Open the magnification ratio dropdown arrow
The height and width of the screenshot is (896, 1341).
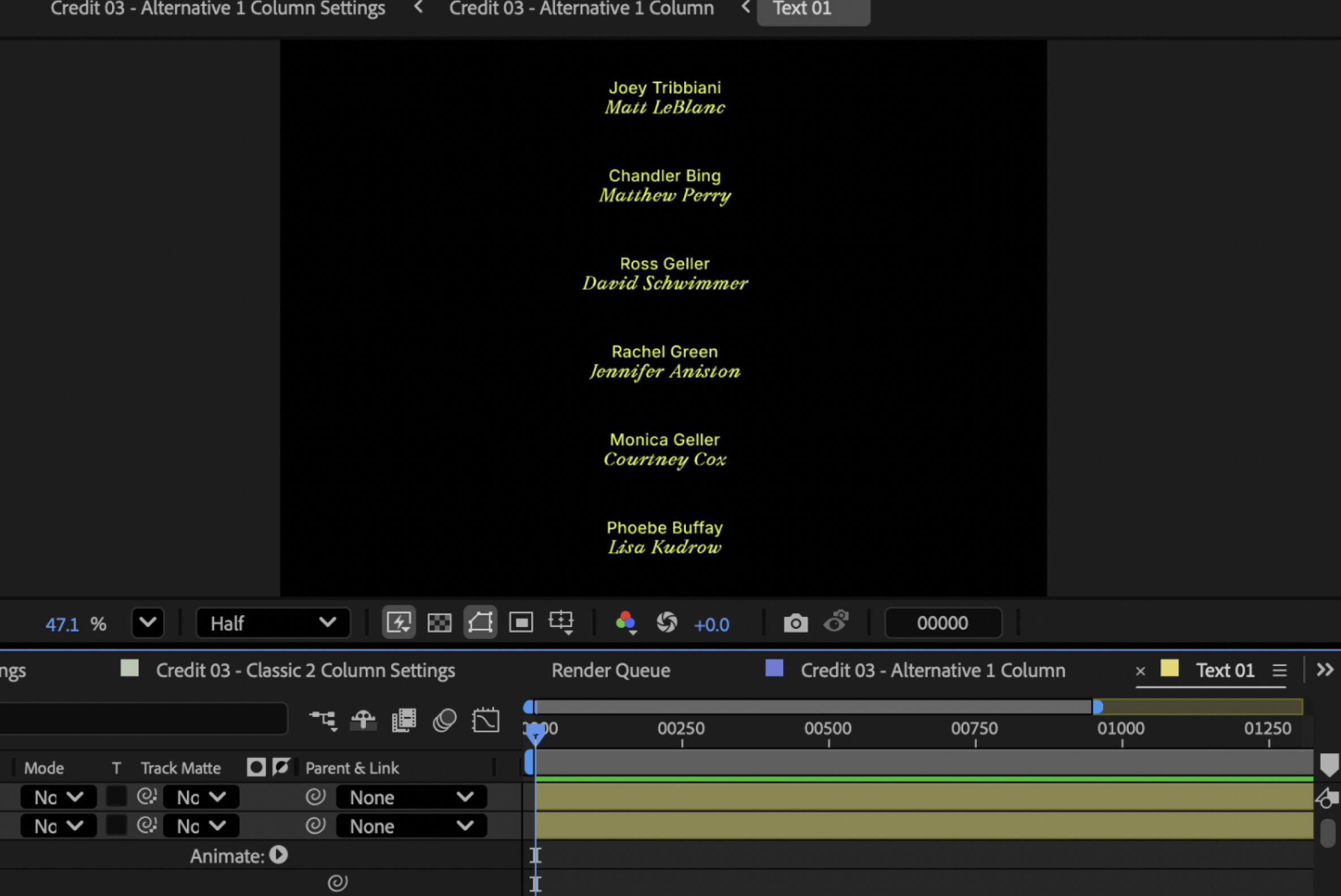tap(148, 622)
